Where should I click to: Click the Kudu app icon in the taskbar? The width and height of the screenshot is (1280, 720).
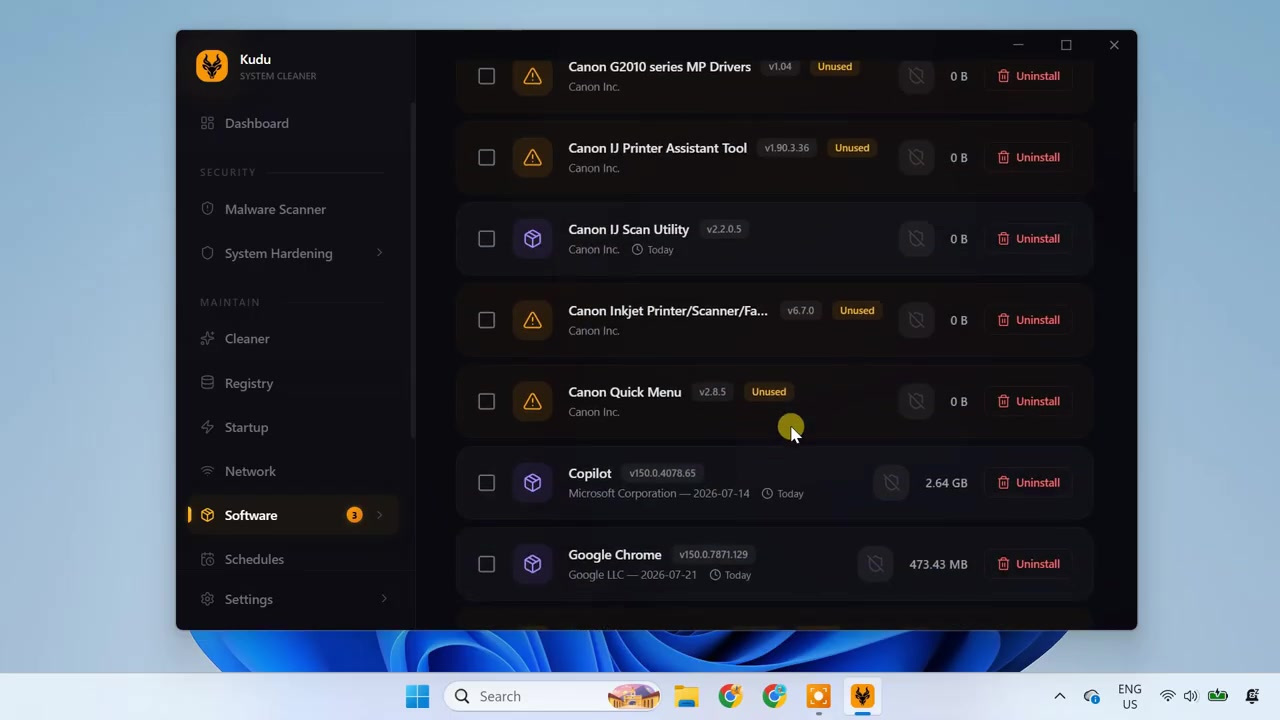coord(862,696)
